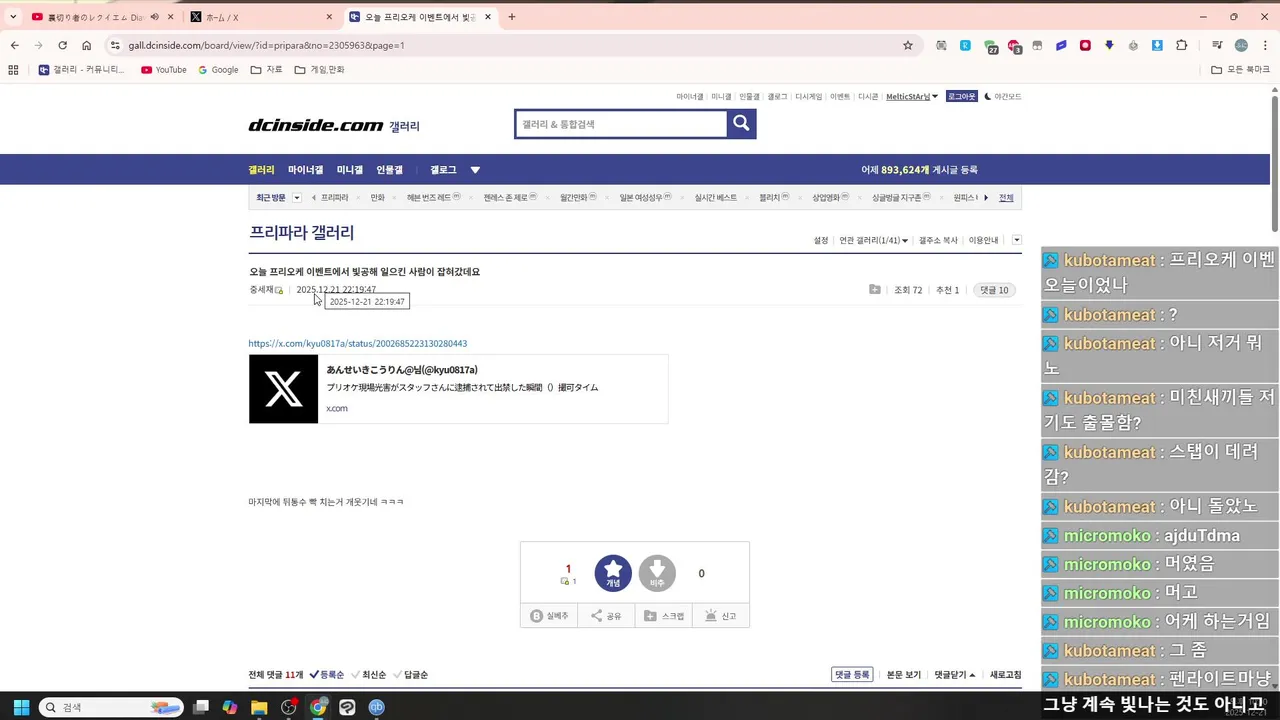Screen dimensions: 1280x720
Task: Sort comments by 최신순
Action: coord(369,675)
